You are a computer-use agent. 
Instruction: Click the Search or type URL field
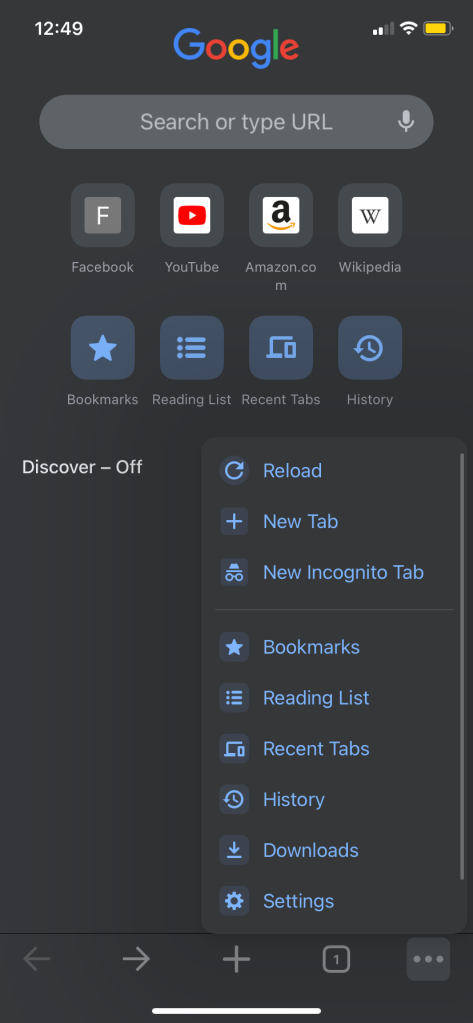tap(236, 122)
